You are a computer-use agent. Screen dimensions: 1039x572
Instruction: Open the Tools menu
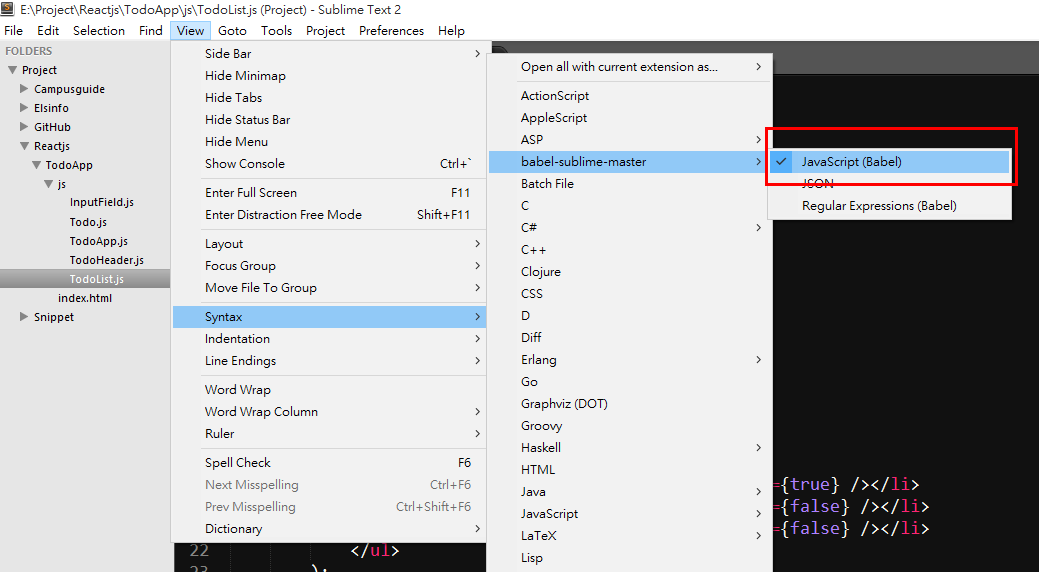click(x=276, y=30)
